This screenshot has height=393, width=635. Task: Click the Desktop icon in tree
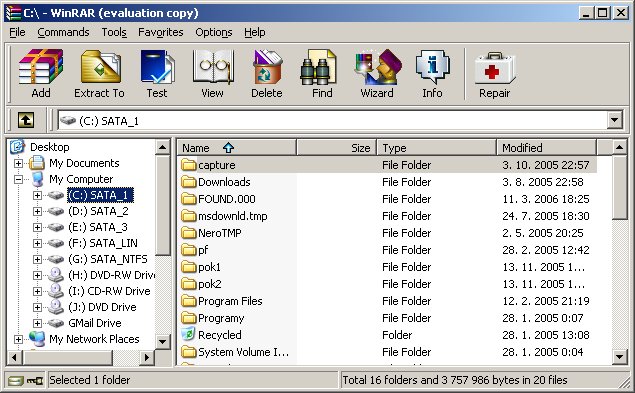coord(17,147)
